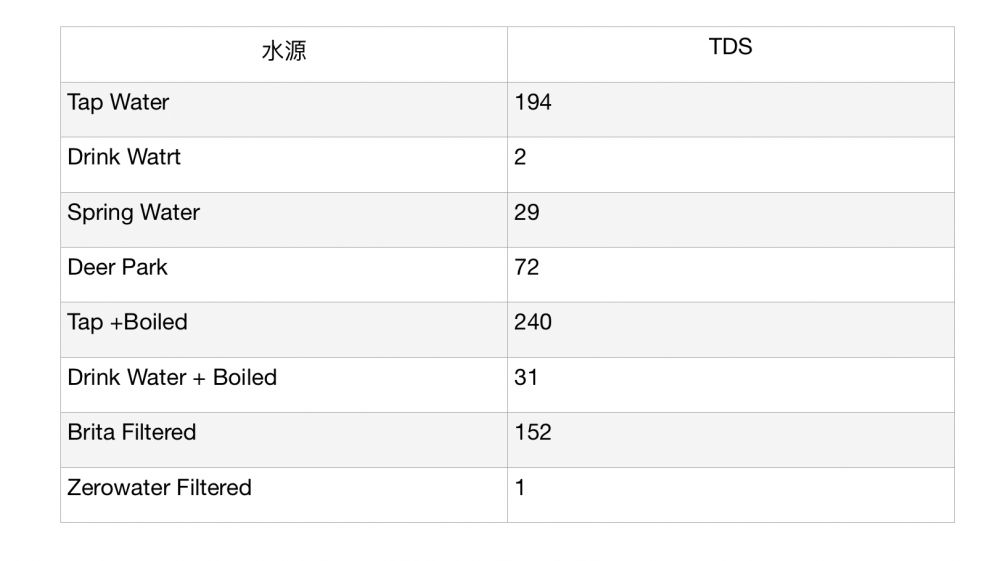Select the Brita TDS value 152

(x=533, y=433)
